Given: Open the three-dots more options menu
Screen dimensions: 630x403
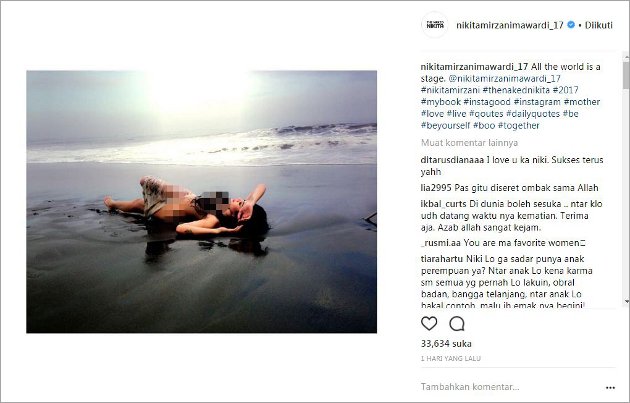Looking at the screenshot, I should pyautogui.click(x=610, y=387).
